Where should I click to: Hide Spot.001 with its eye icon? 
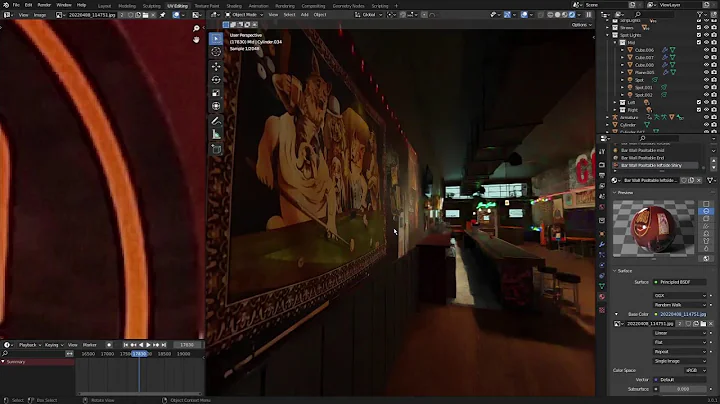click(x=706, y=87)
